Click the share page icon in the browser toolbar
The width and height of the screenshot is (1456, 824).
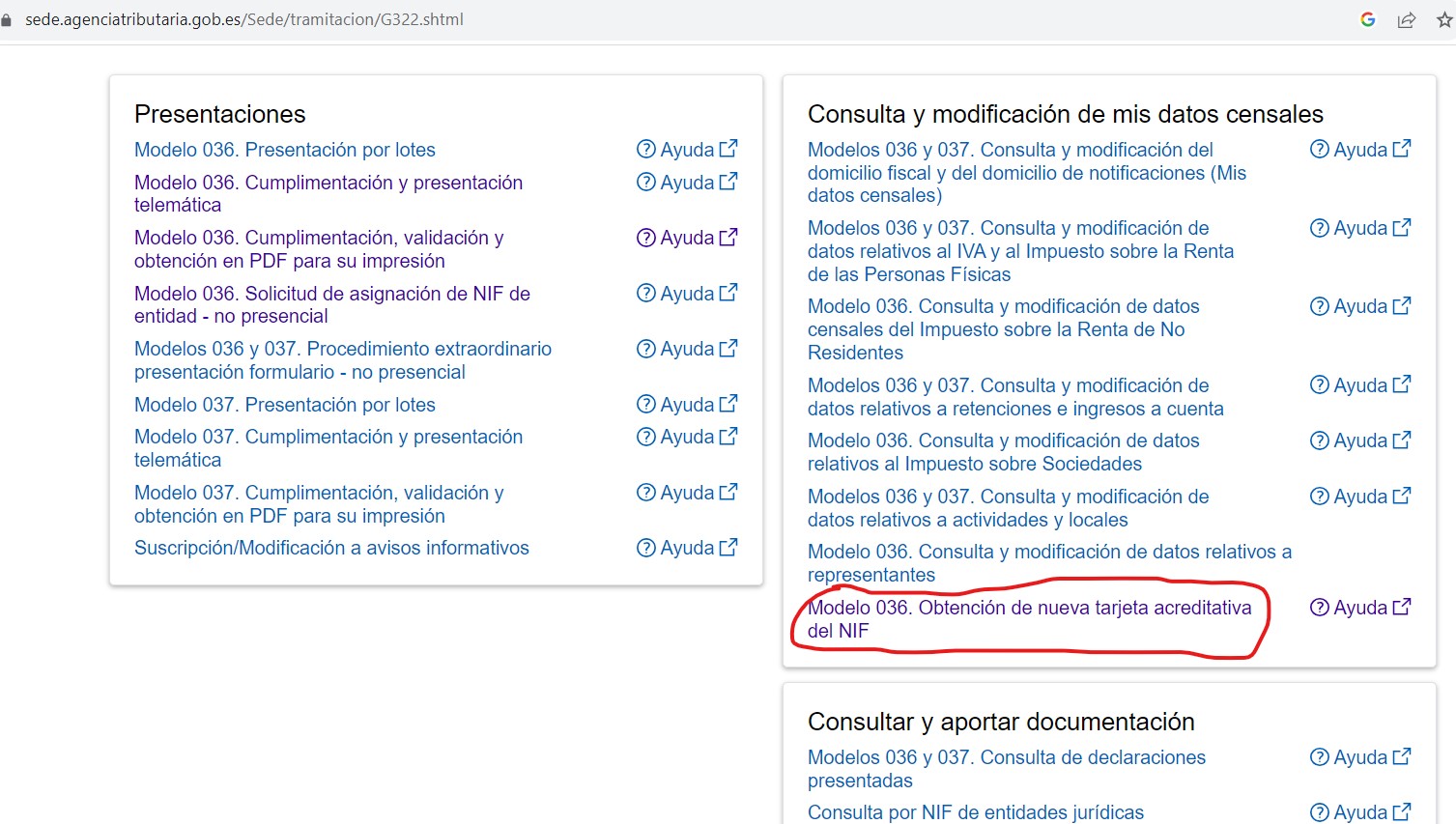point(1407,18)
